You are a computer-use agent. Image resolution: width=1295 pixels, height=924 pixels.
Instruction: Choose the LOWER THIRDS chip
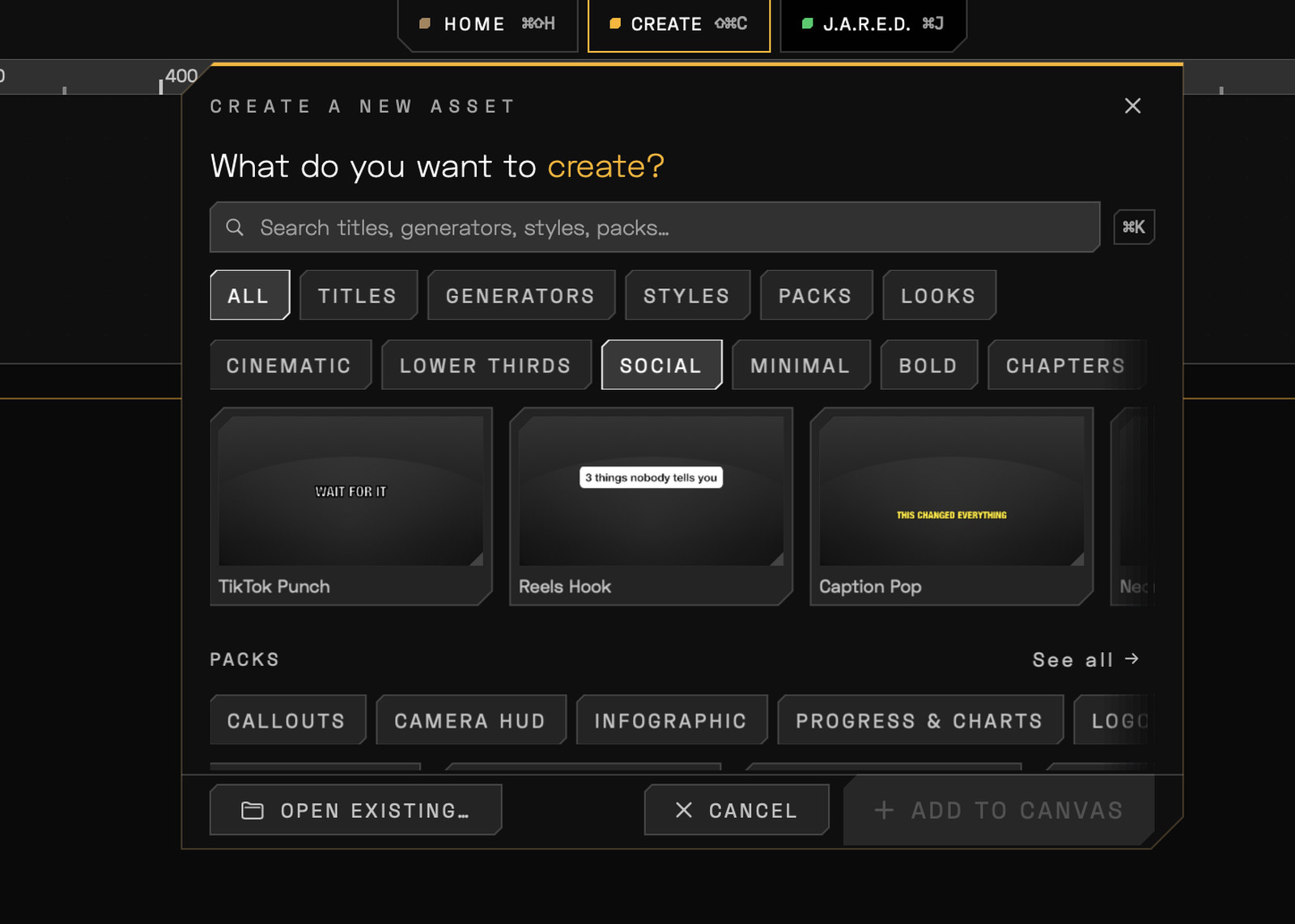[486, 365]
